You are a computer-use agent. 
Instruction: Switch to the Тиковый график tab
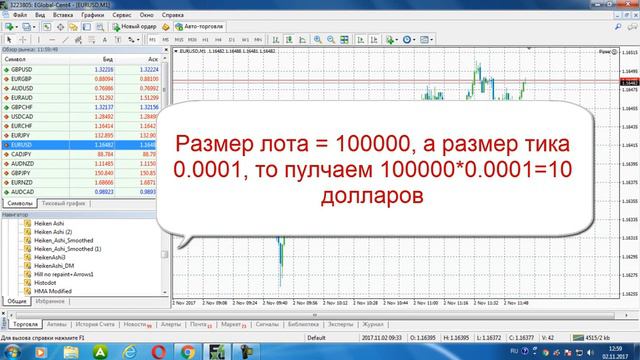63,203
